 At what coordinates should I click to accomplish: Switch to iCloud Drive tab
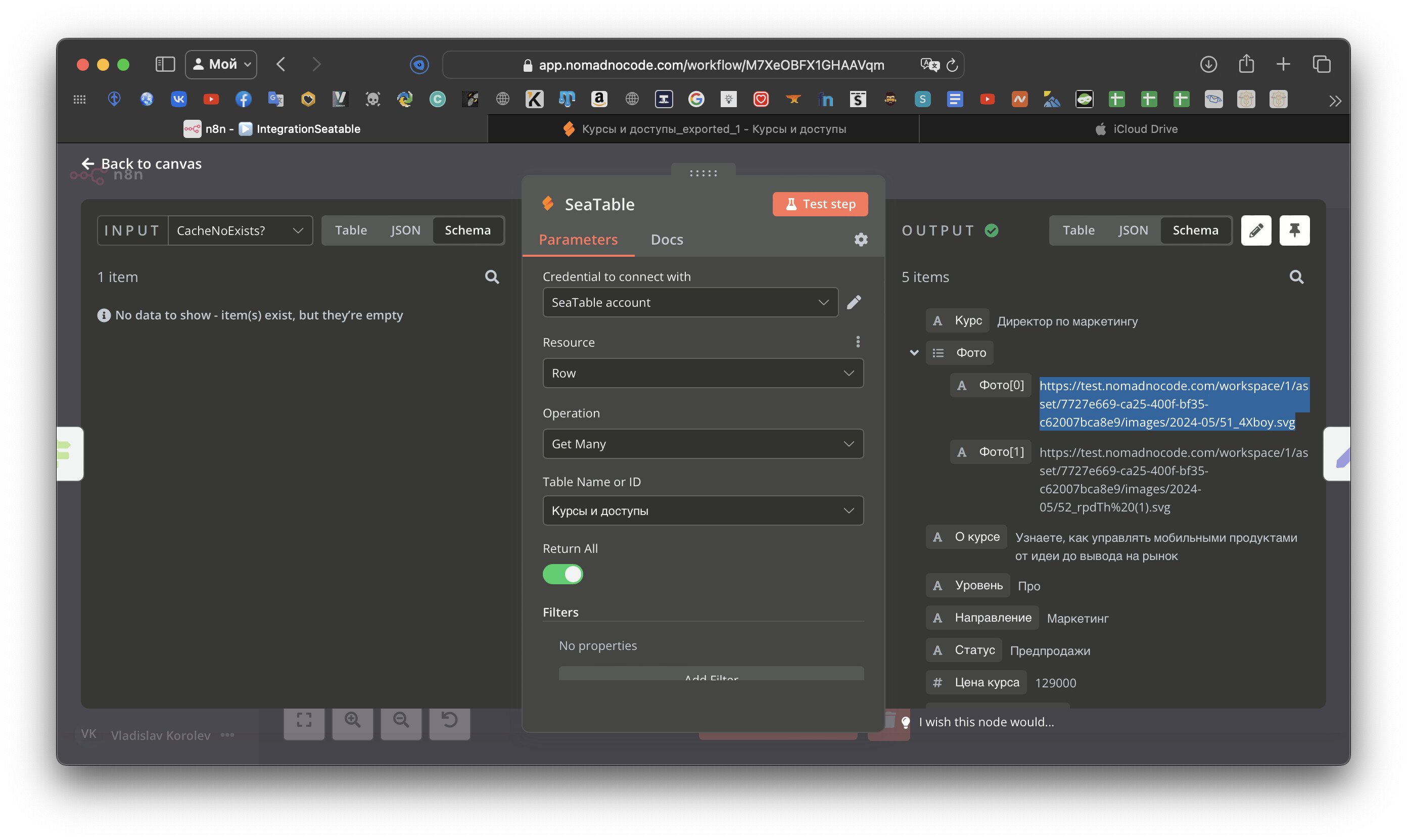[x=1135, y=129]
